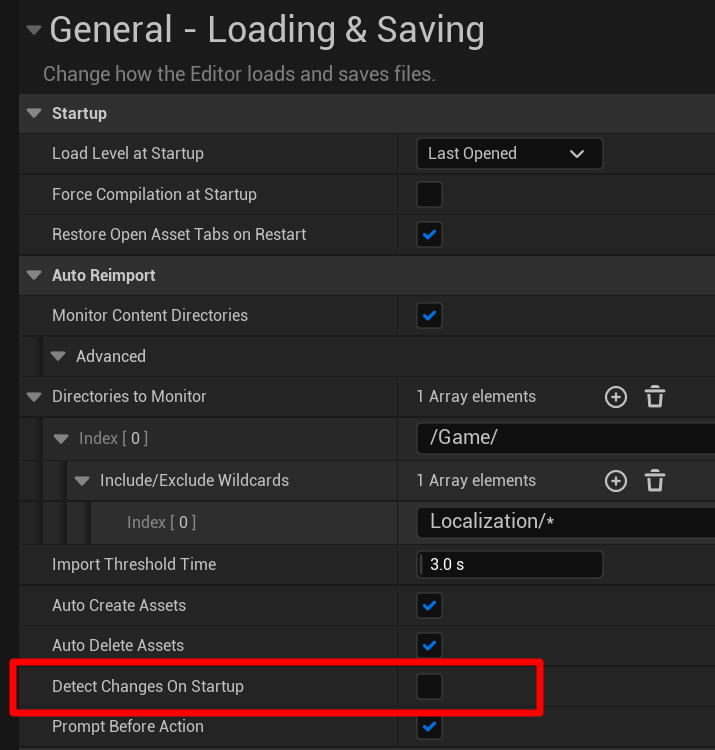Click wildcard 'Index [ 0 ]' label beside Localization/*
This screenshot has width=715, height=750.
[x=161, y=522]
